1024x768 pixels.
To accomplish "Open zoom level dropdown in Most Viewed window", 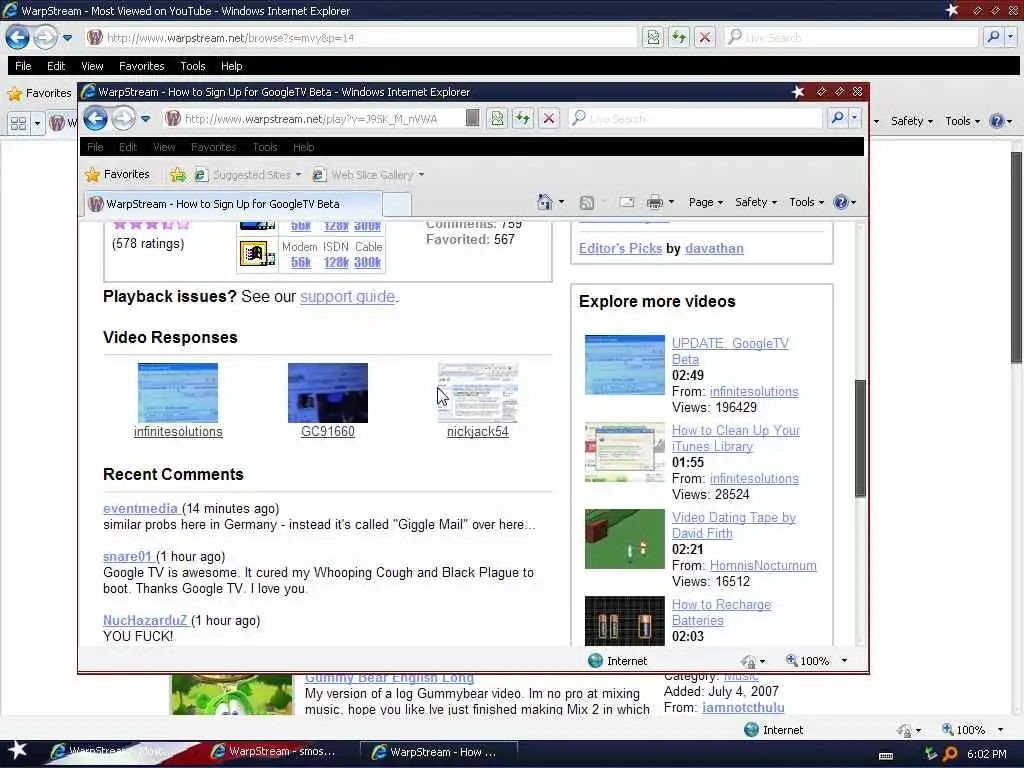I will tap(1000, 729).
